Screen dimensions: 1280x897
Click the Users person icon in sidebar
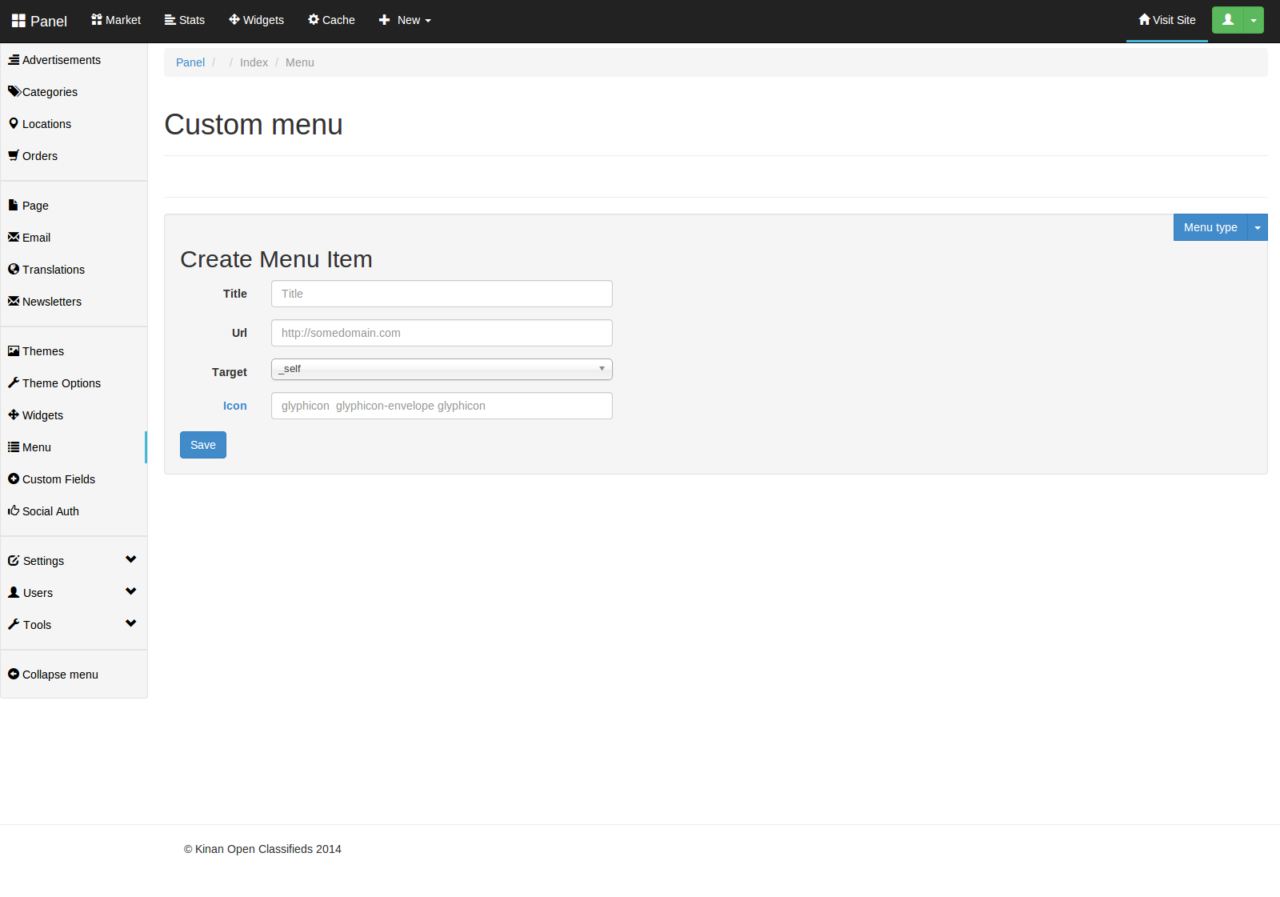[x=14, y=594]
